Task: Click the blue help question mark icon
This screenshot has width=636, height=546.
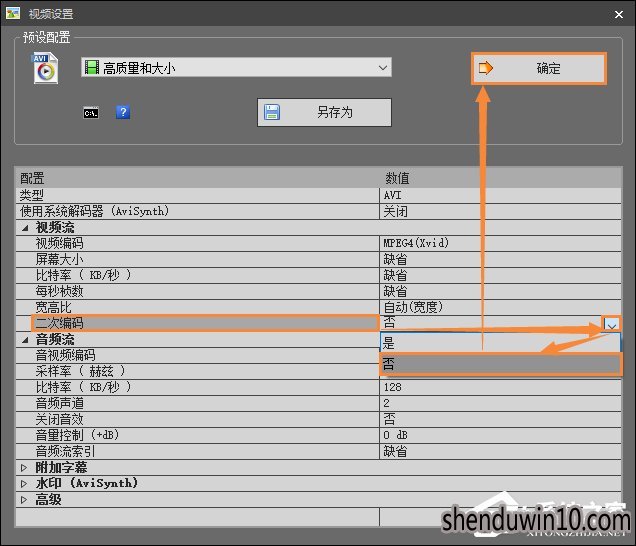Action: click(123, 112)
